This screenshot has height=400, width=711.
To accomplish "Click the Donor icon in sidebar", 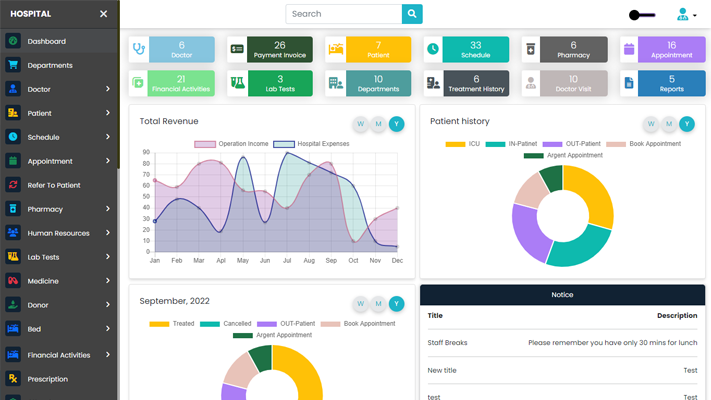I will 13,305.
